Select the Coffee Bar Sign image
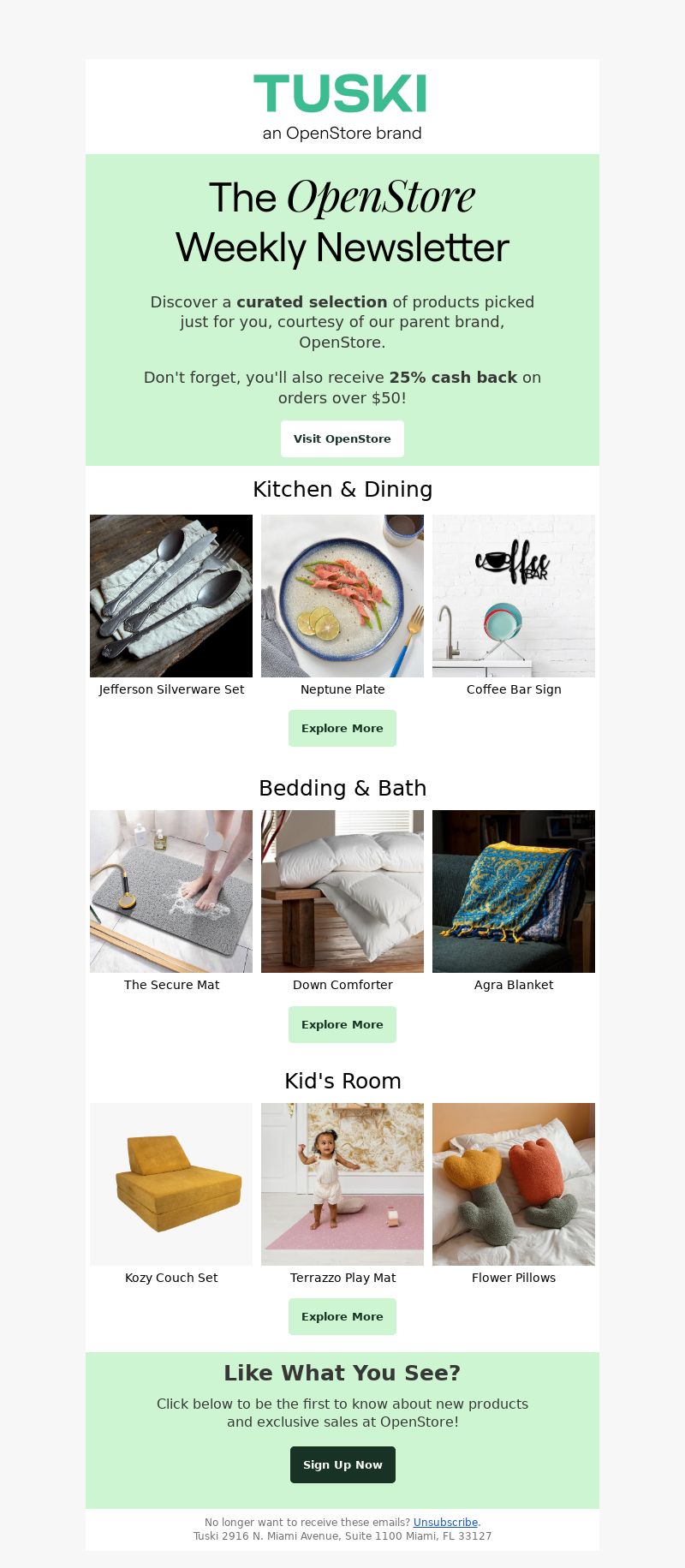The width and height of the screenshot is (685, 1568). pos(514,596)
